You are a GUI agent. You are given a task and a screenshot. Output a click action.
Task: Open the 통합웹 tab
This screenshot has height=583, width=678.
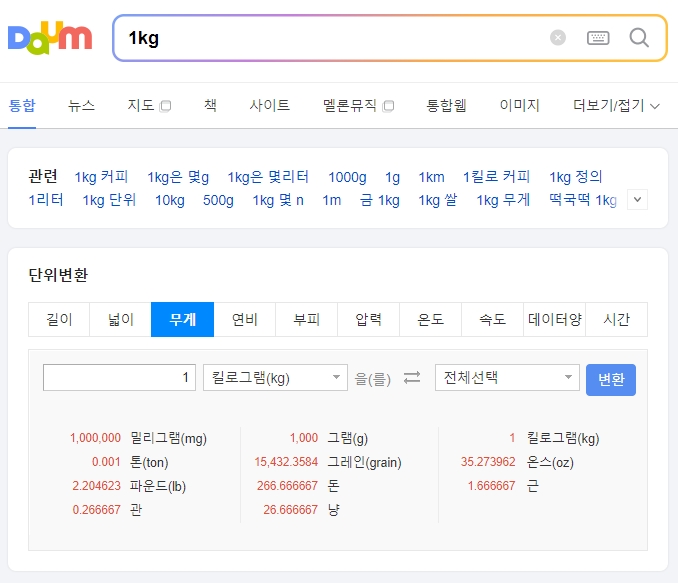point(446,106)
